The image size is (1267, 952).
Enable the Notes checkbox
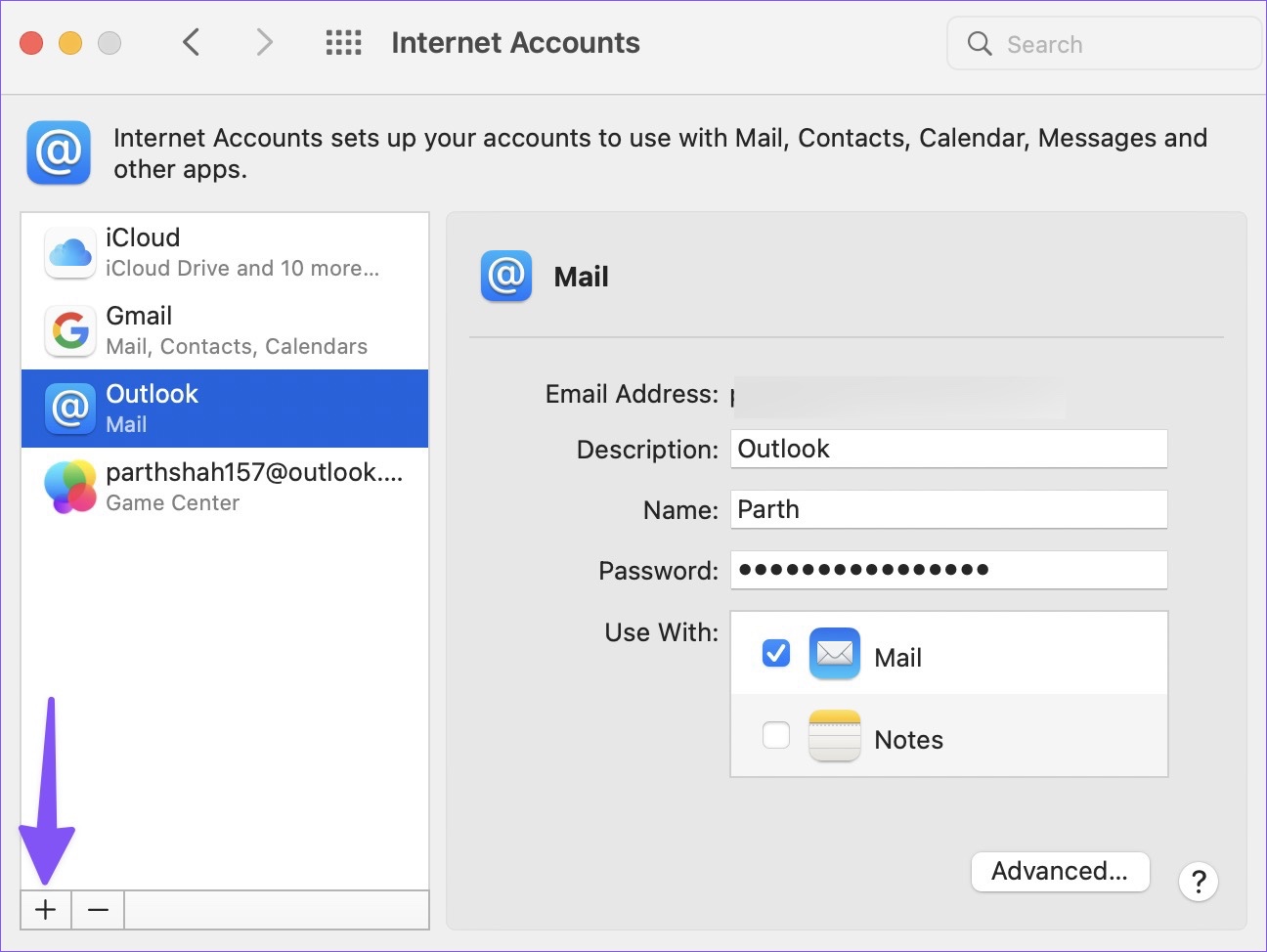point(776,735)
